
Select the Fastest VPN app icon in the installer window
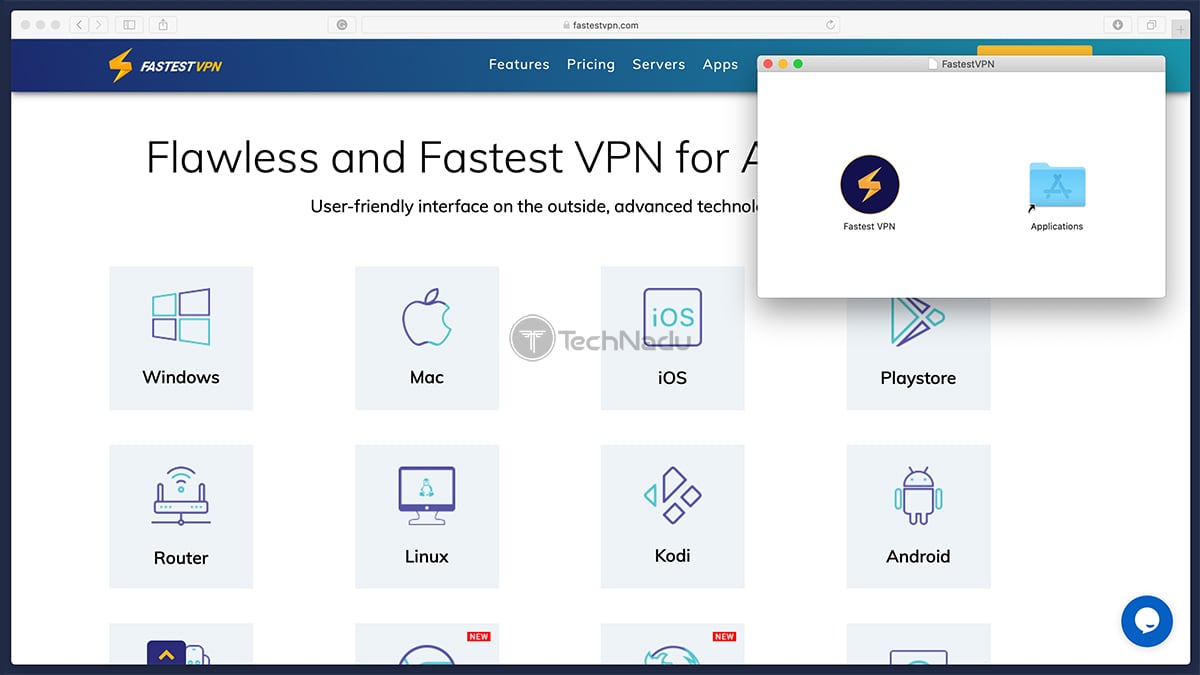point(869,185)
